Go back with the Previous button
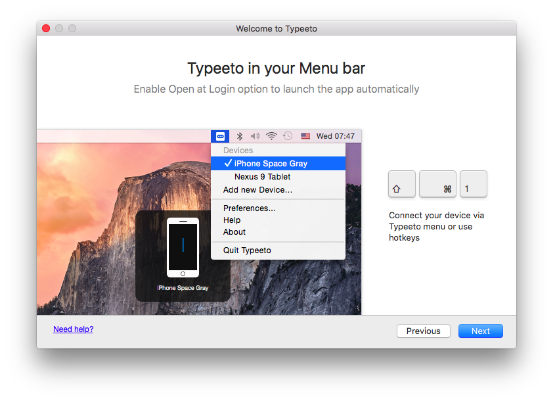This screenshot has height=401, width=554. click(423, 331)
